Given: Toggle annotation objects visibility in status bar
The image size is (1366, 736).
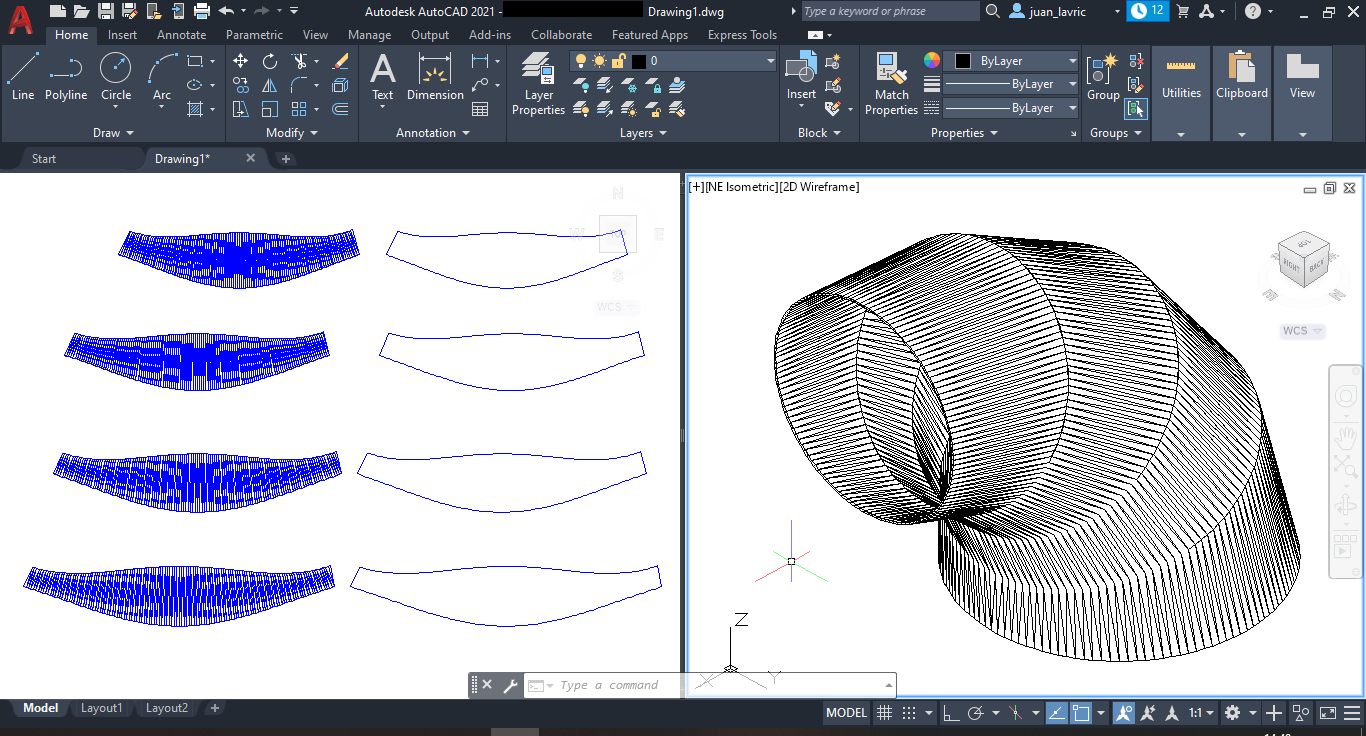Looking at the screenshot, I should tap(1124, 713).
